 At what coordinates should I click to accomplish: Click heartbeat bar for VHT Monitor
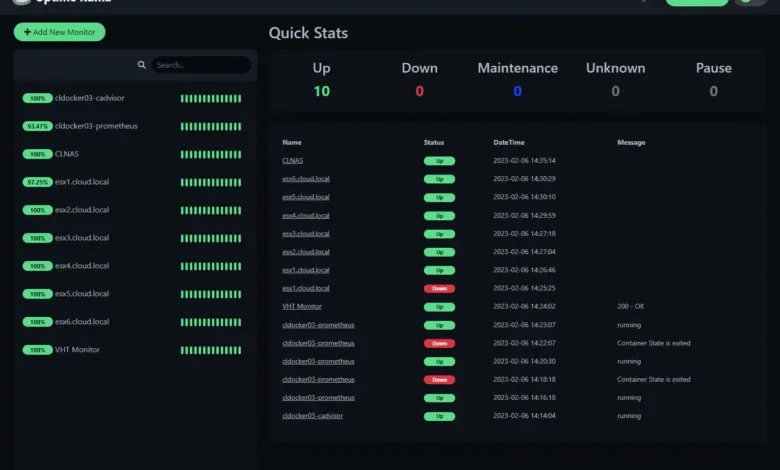pyautogui.click(x=211, y=350)
